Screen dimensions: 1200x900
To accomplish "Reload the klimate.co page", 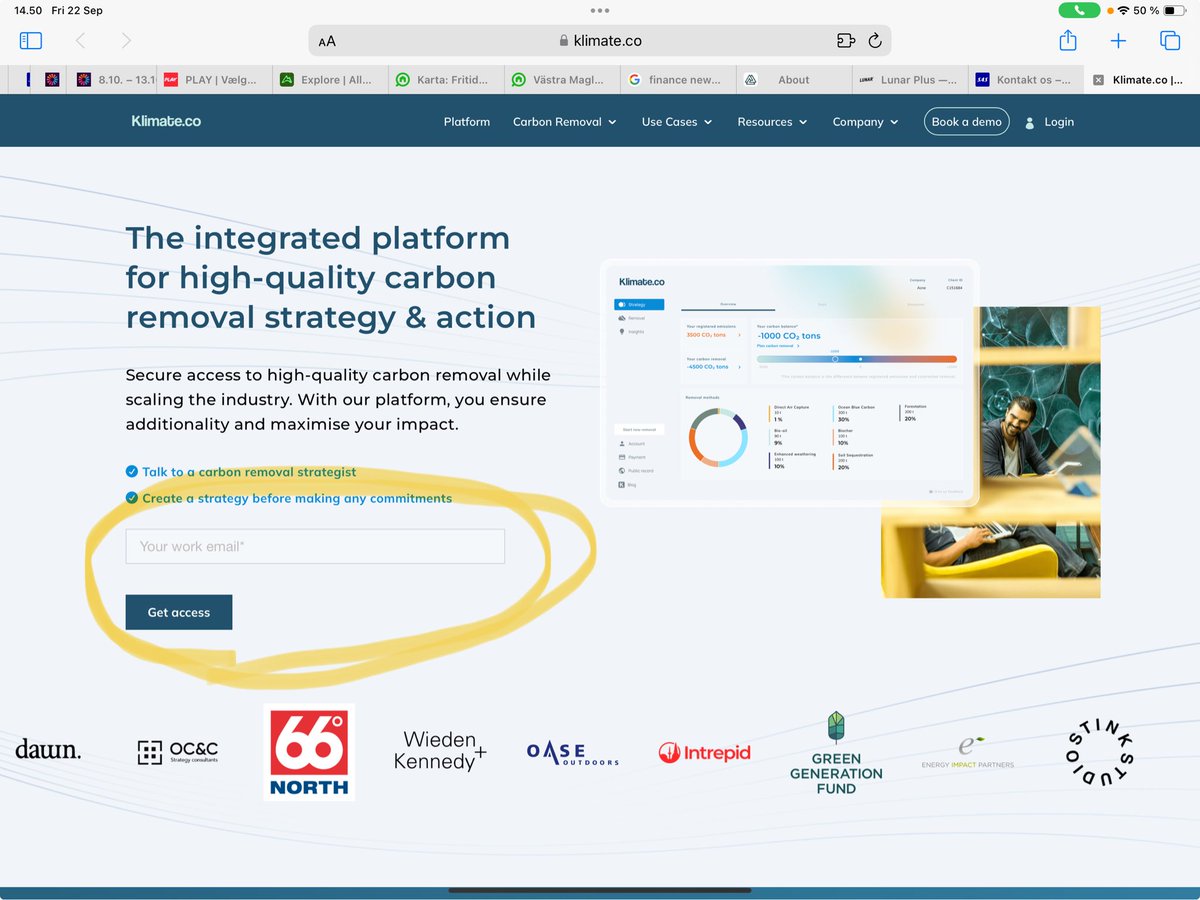I will (875, 41).
